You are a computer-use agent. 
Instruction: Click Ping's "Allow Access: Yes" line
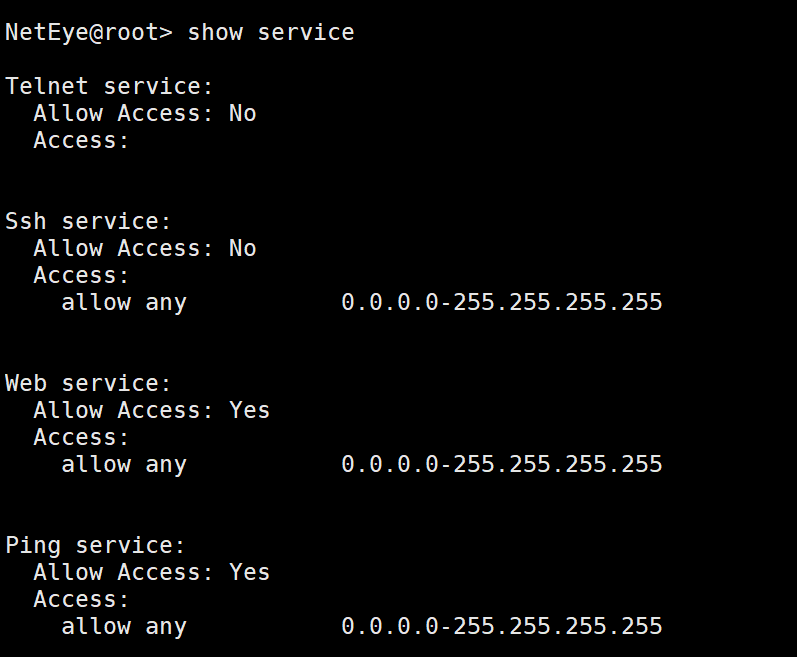(x=151, y=572)
